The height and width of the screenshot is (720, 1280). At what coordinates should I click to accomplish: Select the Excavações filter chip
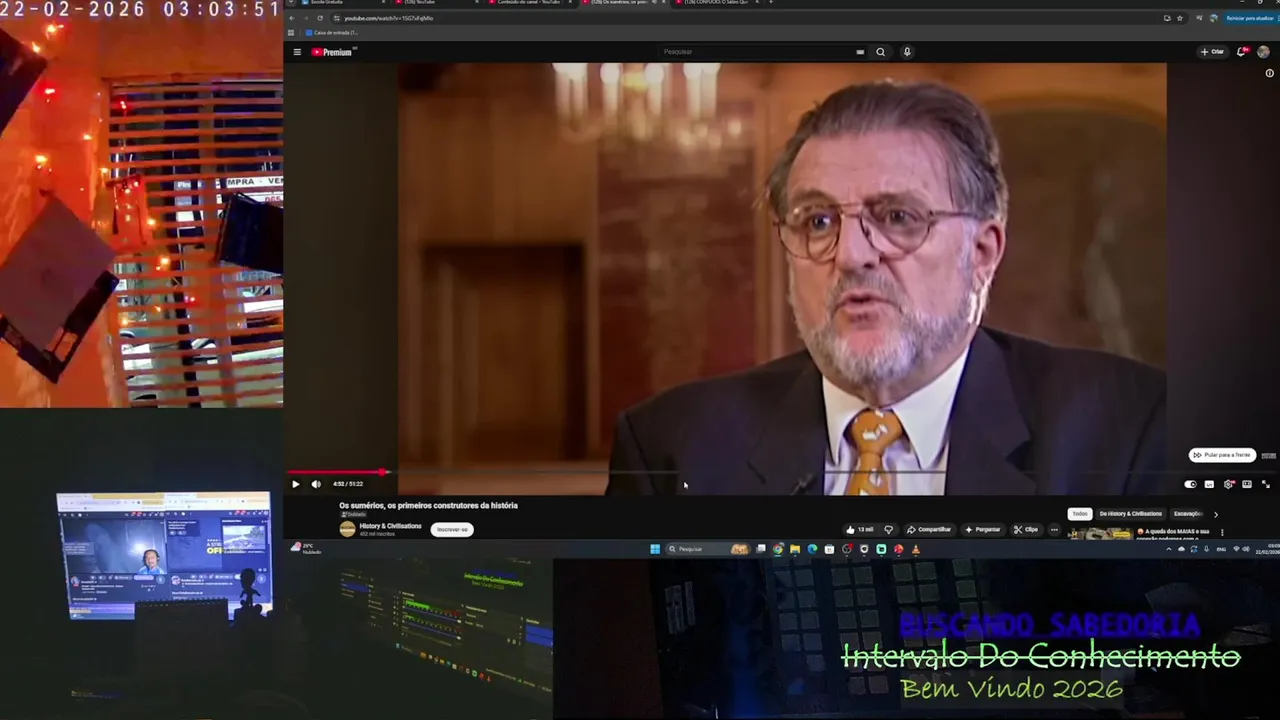(x=1188, y=514)
